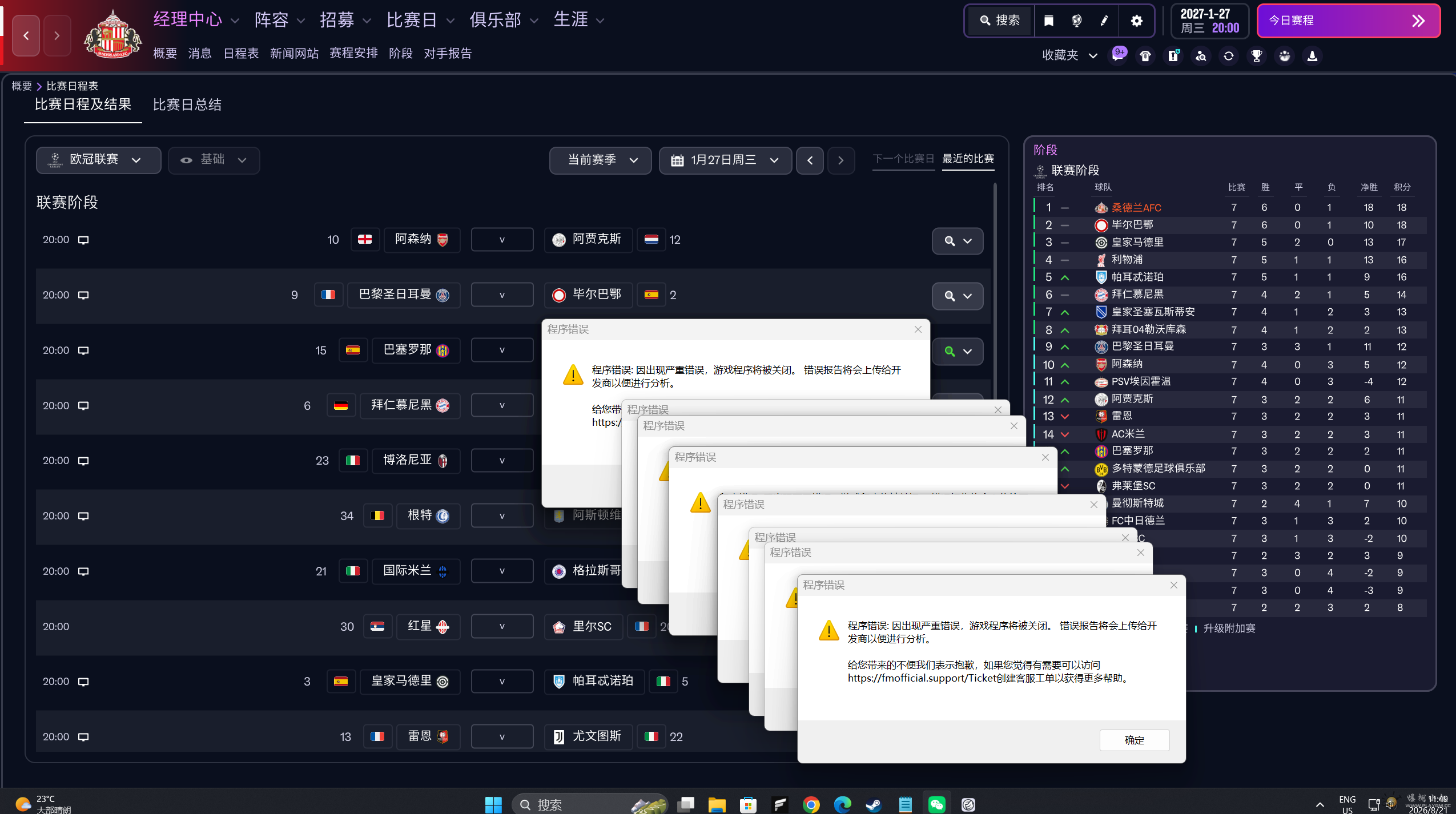Click the scouting magnifier person icon
The height and width of the screenshot is (814, 1456).
pos(1201,56)
